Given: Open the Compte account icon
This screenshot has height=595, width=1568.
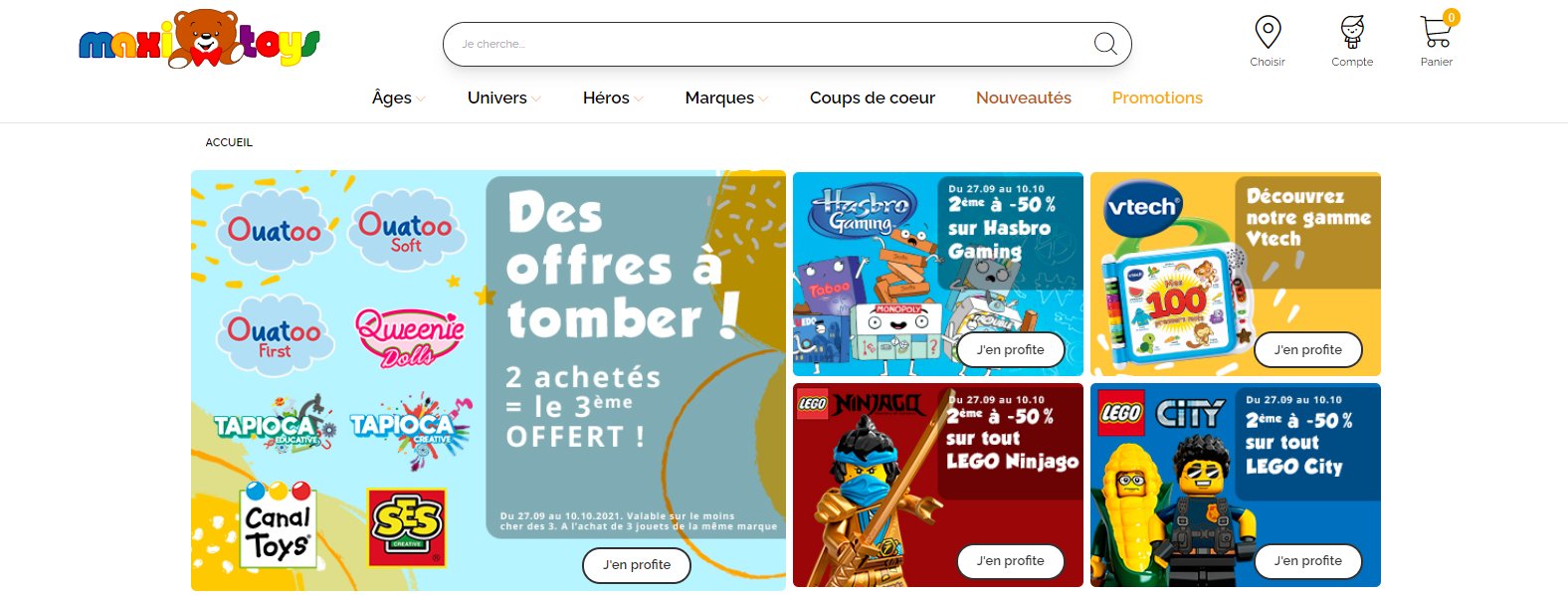Looking at the screenshot, I should pyautogui.click(x=1352, y=32).
